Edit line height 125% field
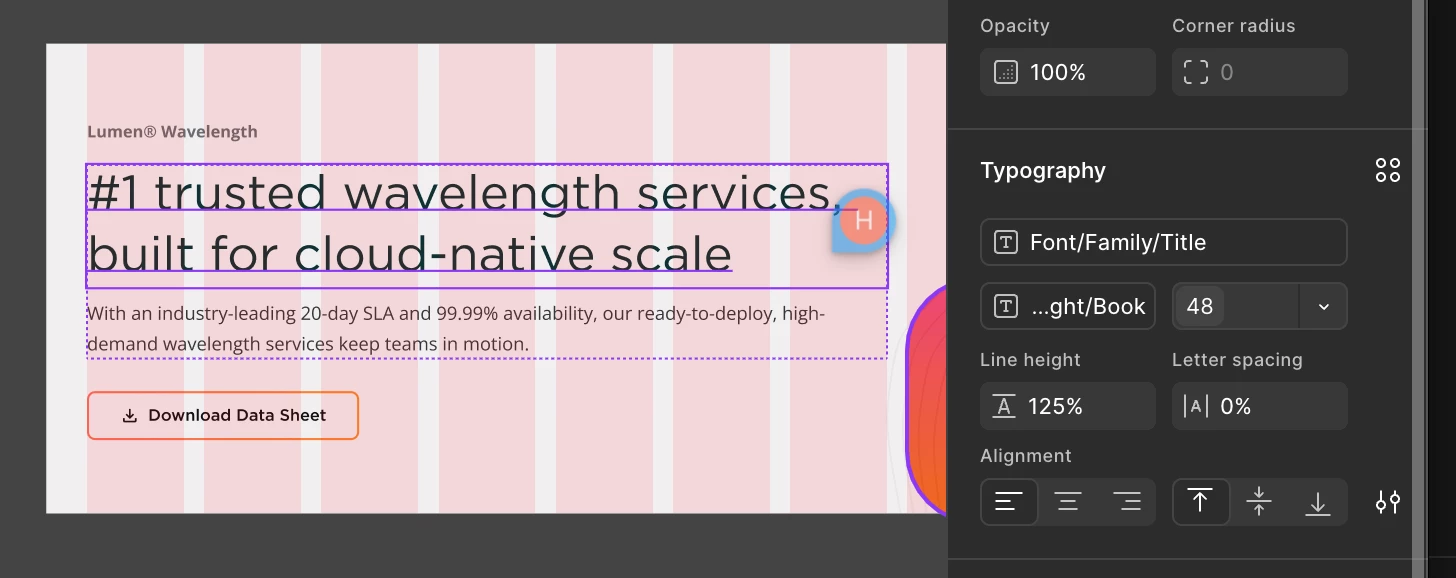 (1068, 406)
